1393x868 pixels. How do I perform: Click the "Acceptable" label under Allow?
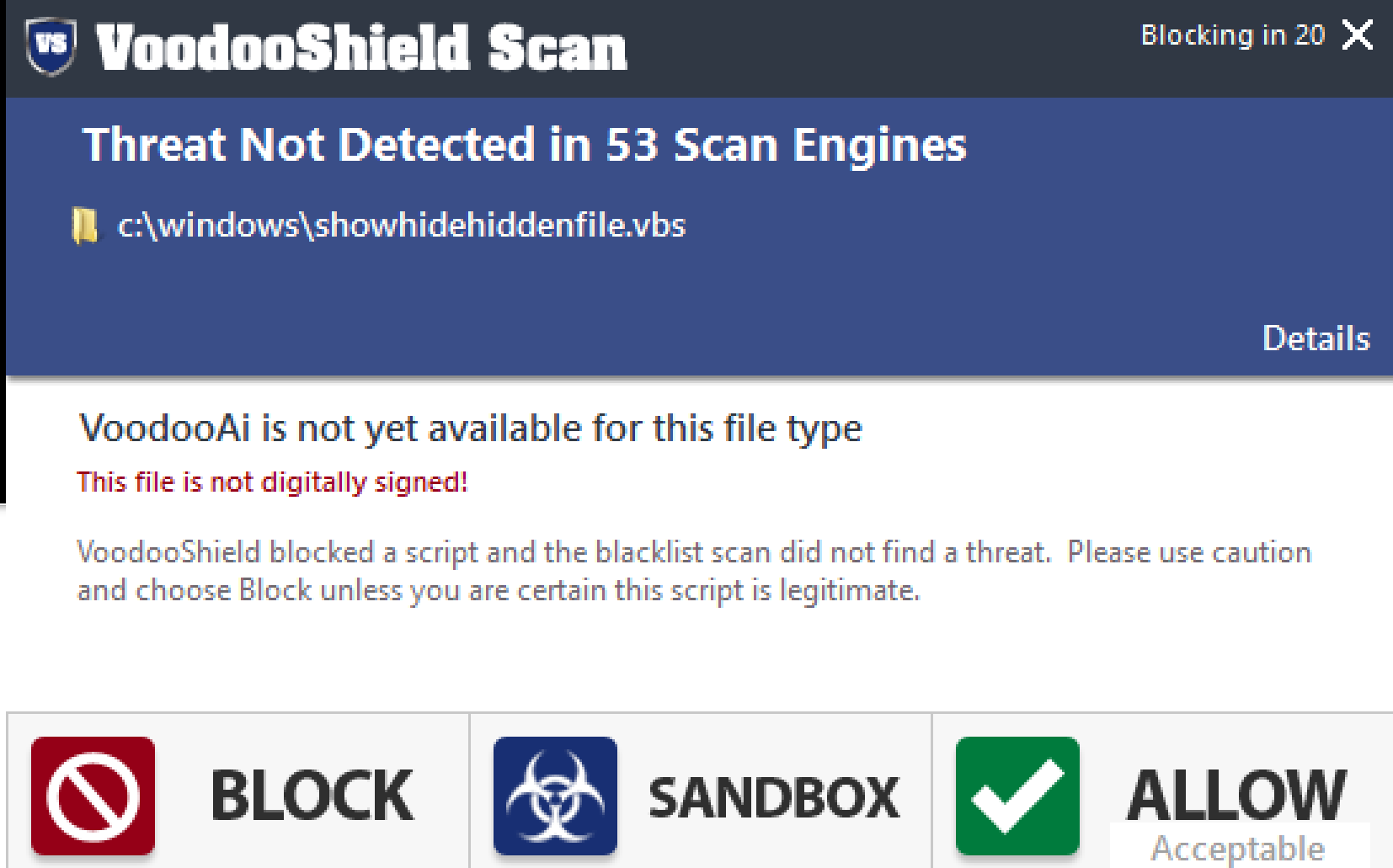click(x=1237, y=849)
